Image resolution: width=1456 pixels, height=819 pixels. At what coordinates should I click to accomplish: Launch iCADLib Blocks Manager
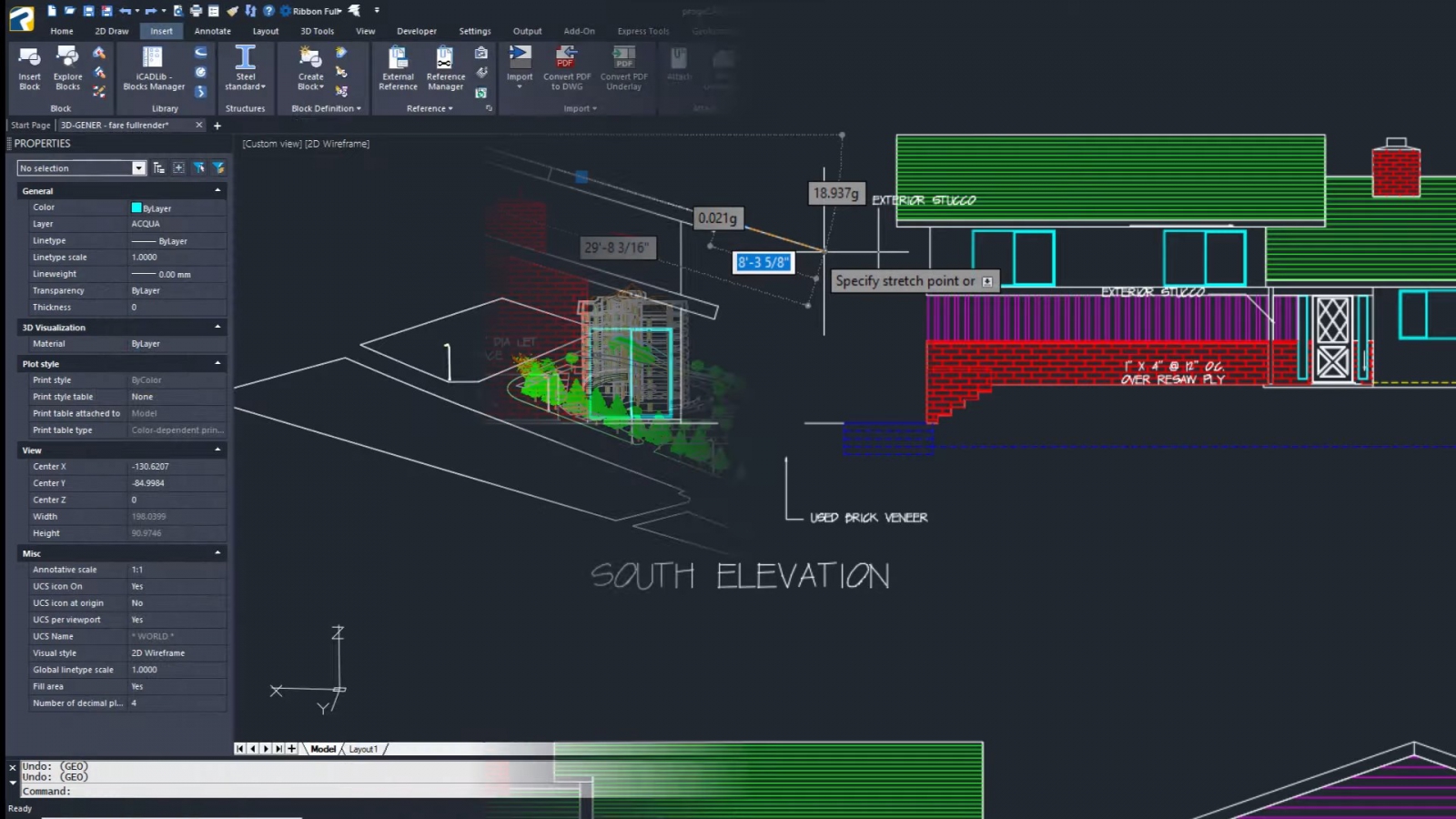153,67
